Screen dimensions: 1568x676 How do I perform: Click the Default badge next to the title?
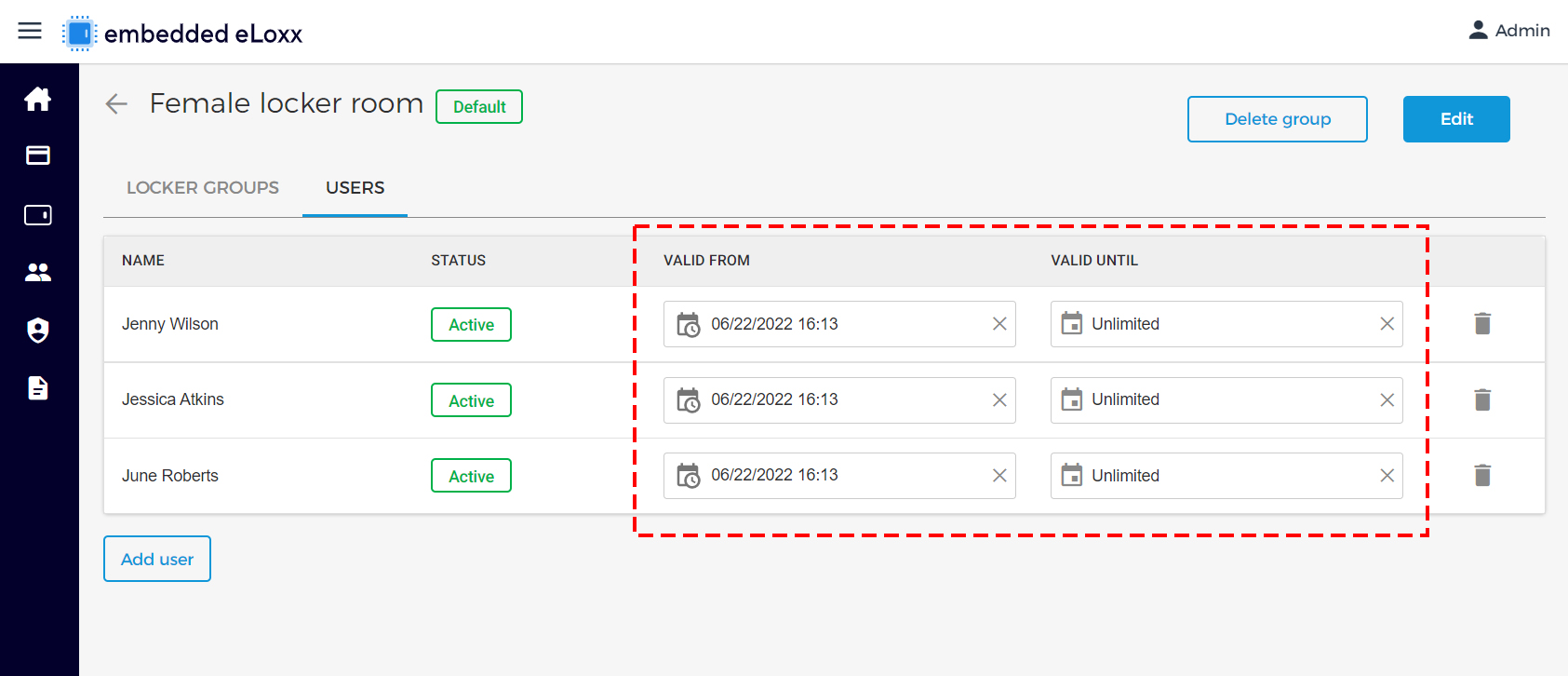coord(479,106)
